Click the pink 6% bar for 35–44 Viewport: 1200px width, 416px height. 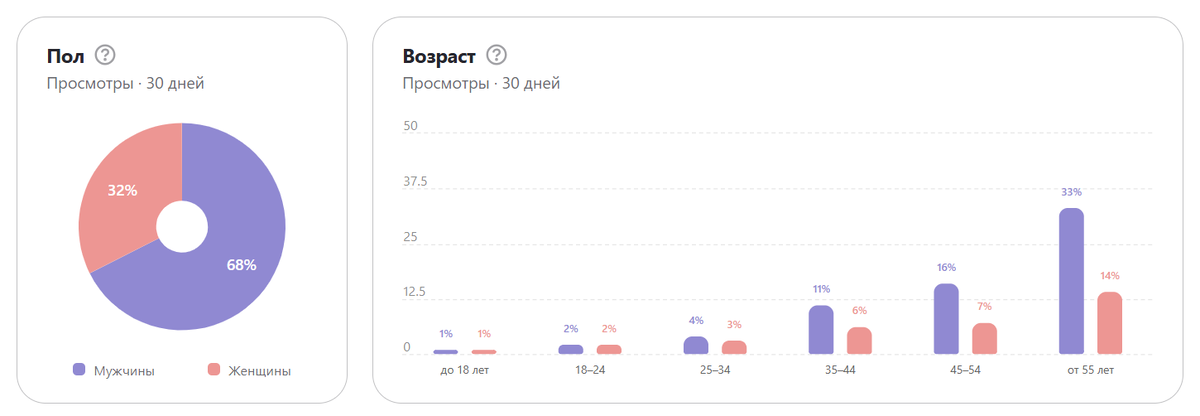[860, 340]
